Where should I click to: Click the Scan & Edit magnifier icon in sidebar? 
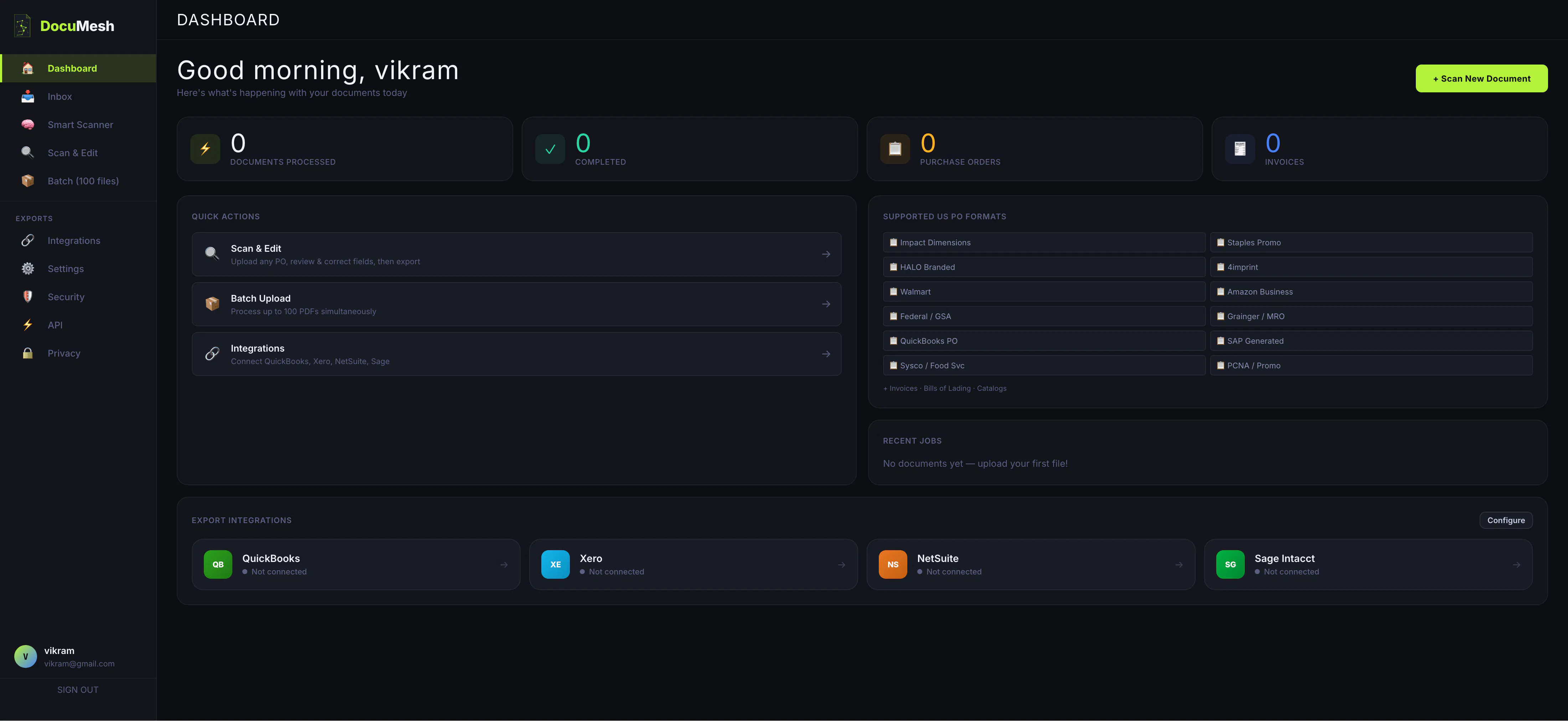point(27,152)
